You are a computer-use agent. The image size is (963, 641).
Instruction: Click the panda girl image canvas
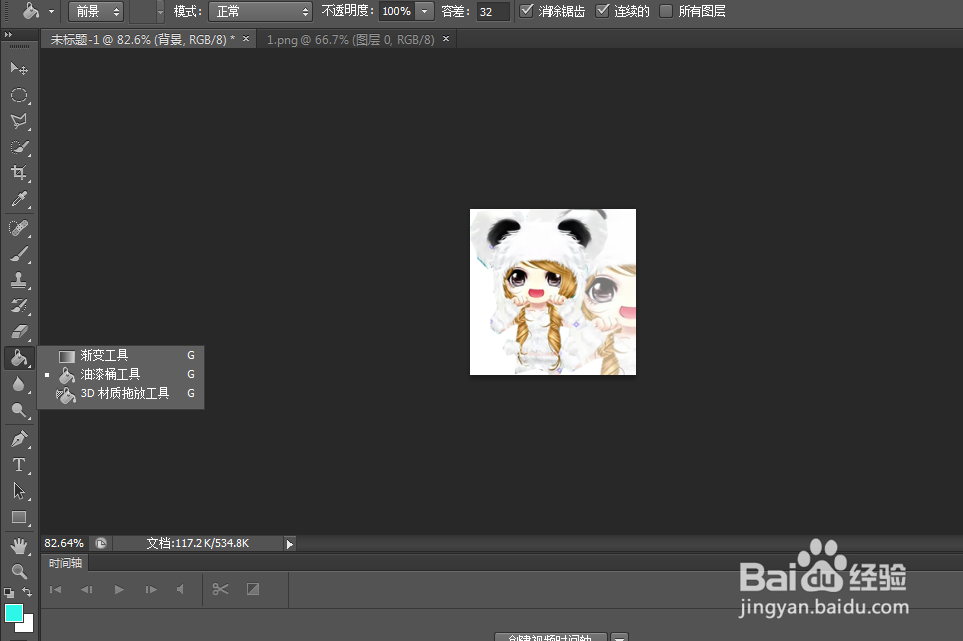553,292
